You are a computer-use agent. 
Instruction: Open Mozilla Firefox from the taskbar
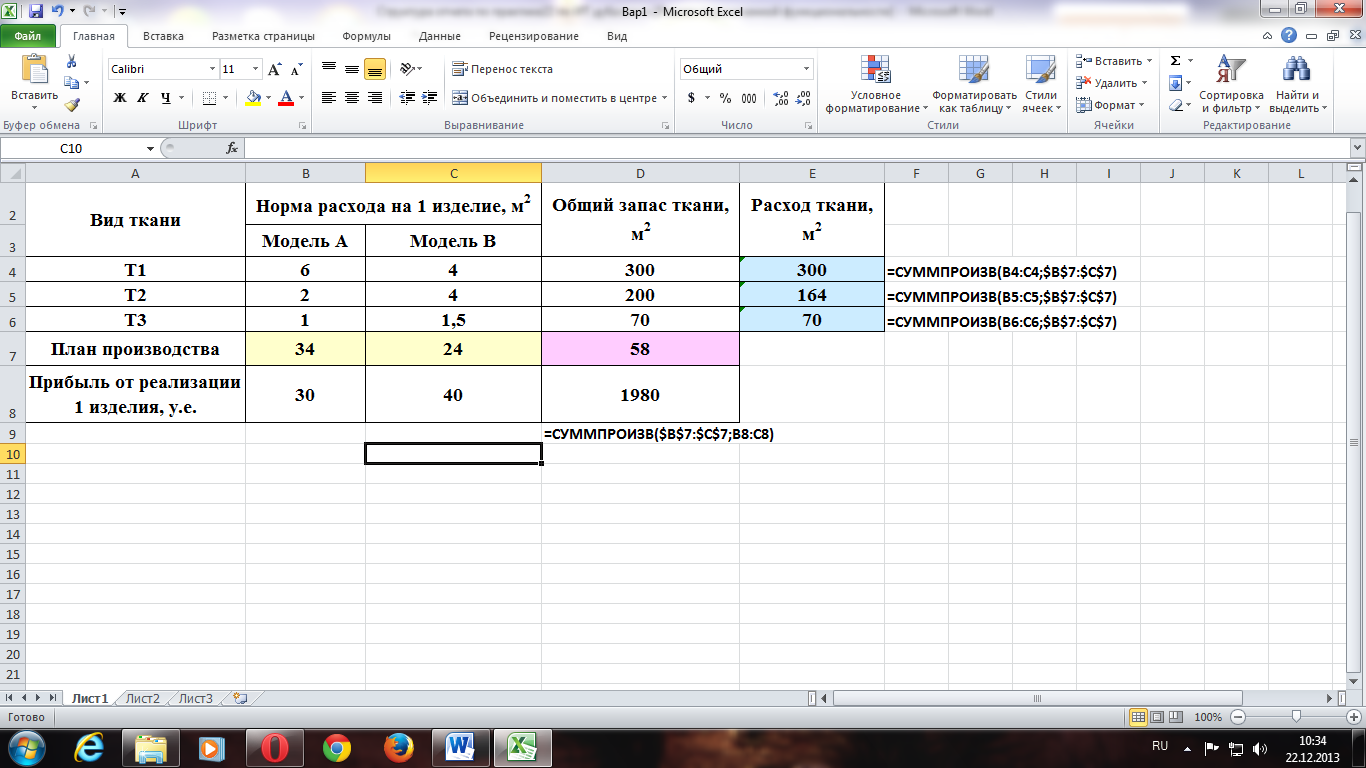399,747
